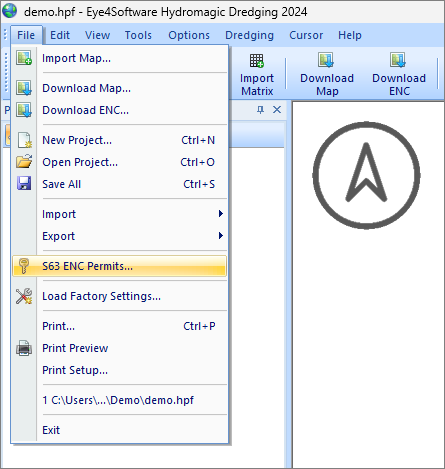
Task: Click the Download ENC toolbar label
Action: click(x=399, y=84)
